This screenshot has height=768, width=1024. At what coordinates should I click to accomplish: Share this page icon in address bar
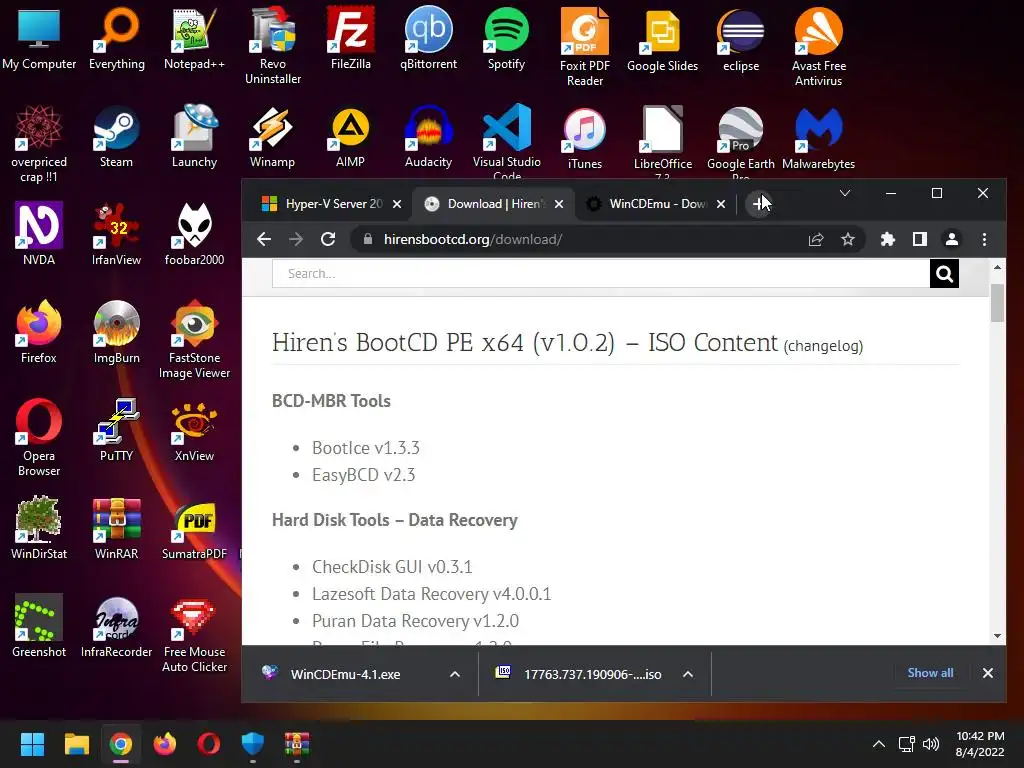coord(816,240)
